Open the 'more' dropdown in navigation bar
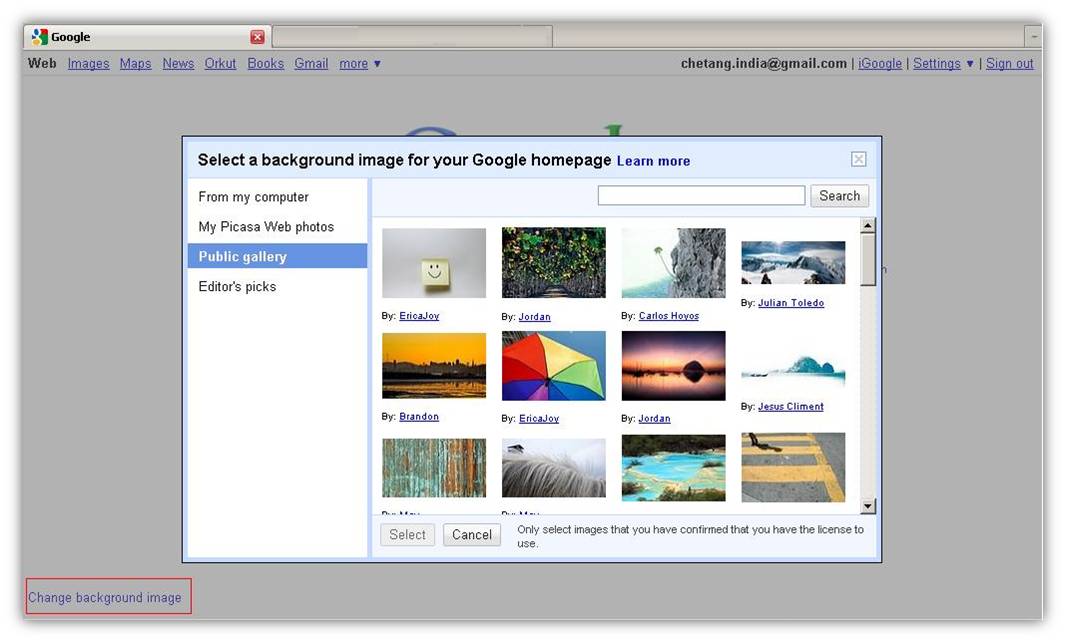 pyautogui.click(x=360, y=63)
